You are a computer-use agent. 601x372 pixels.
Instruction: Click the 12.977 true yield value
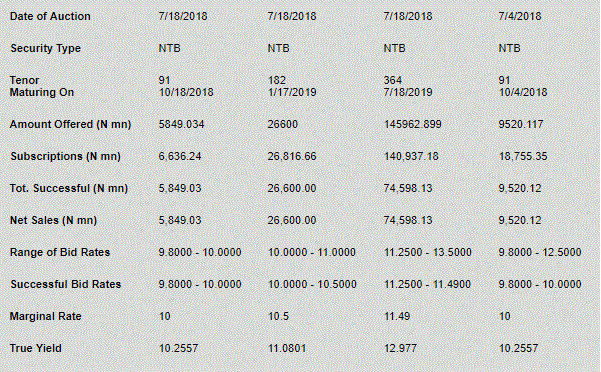[x=400, y=348]
